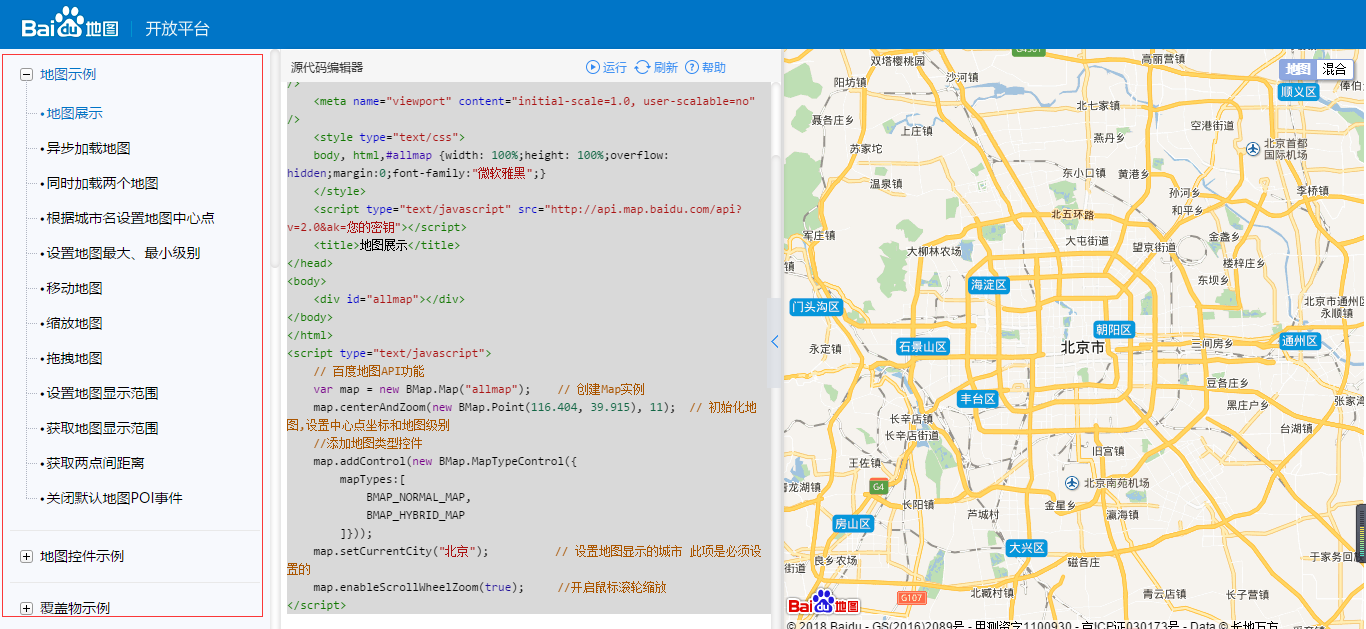The height and width of the screenshot is (629, 1366).
Task: Click the 刷新 refresh icon
Action: pos(642,67)
